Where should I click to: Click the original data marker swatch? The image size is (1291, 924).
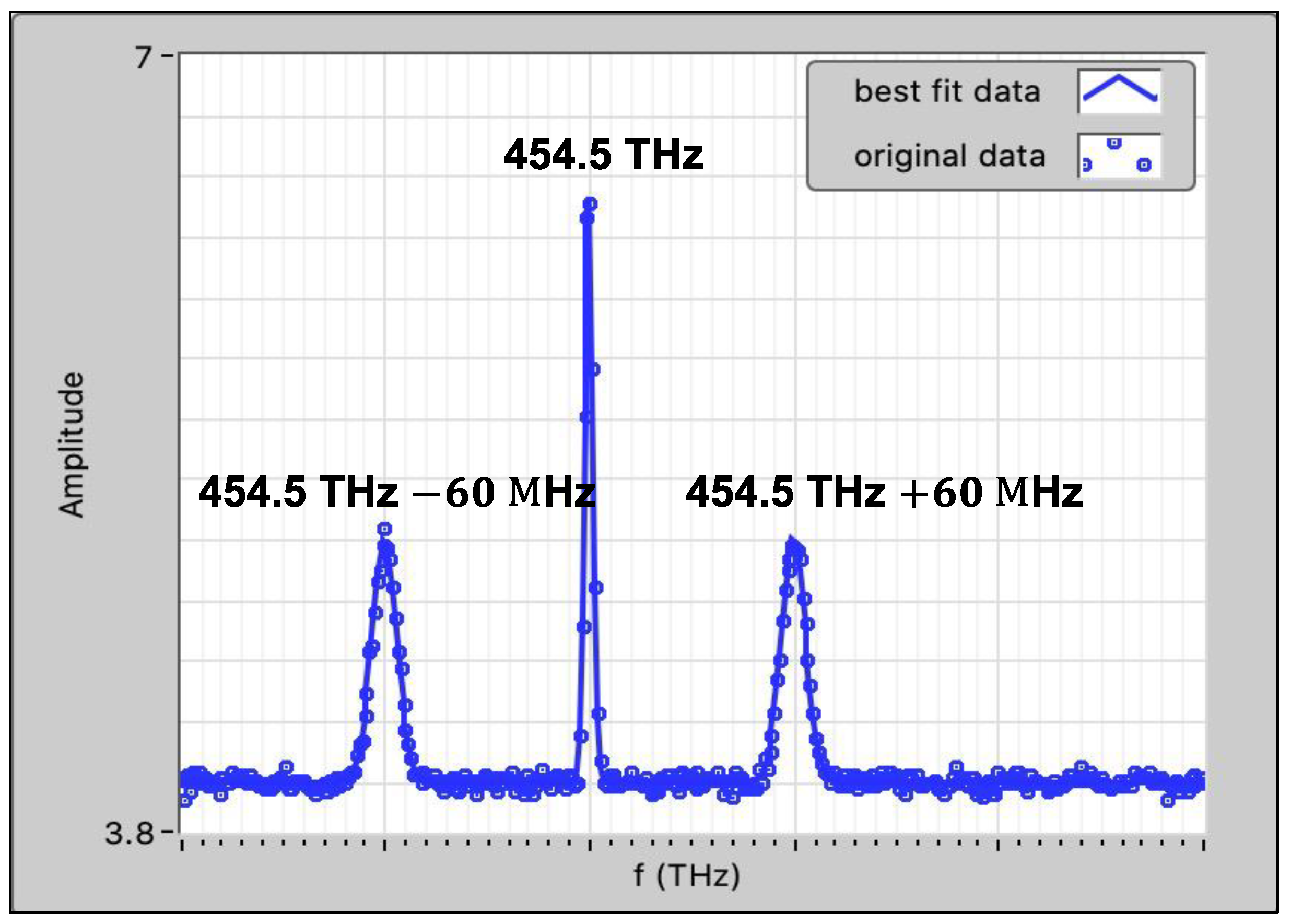[x=1119, y=155]
